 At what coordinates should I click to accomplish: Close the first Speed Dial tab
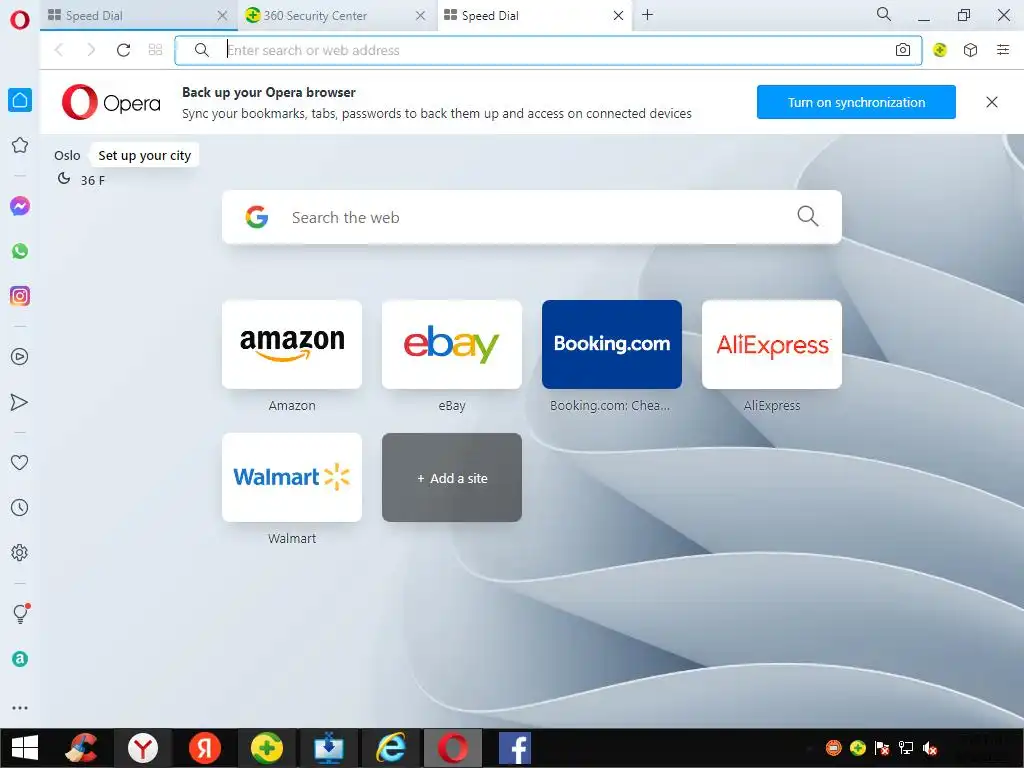click(x=222, y=16)
